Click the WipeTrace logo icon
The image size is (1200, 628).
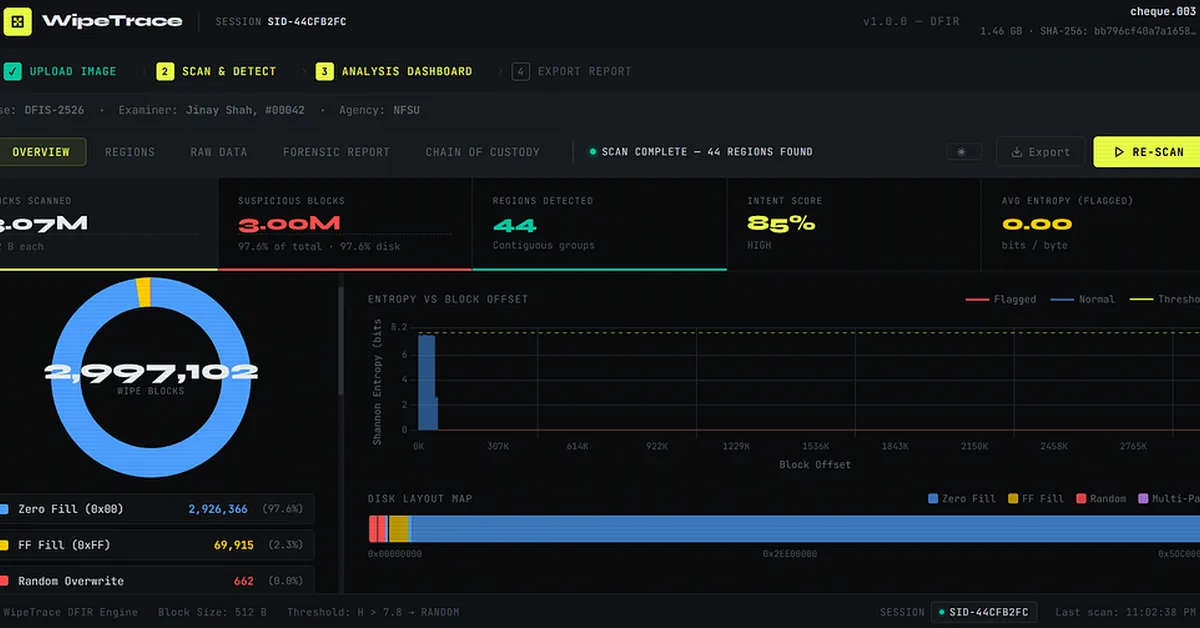click(17, 21)
